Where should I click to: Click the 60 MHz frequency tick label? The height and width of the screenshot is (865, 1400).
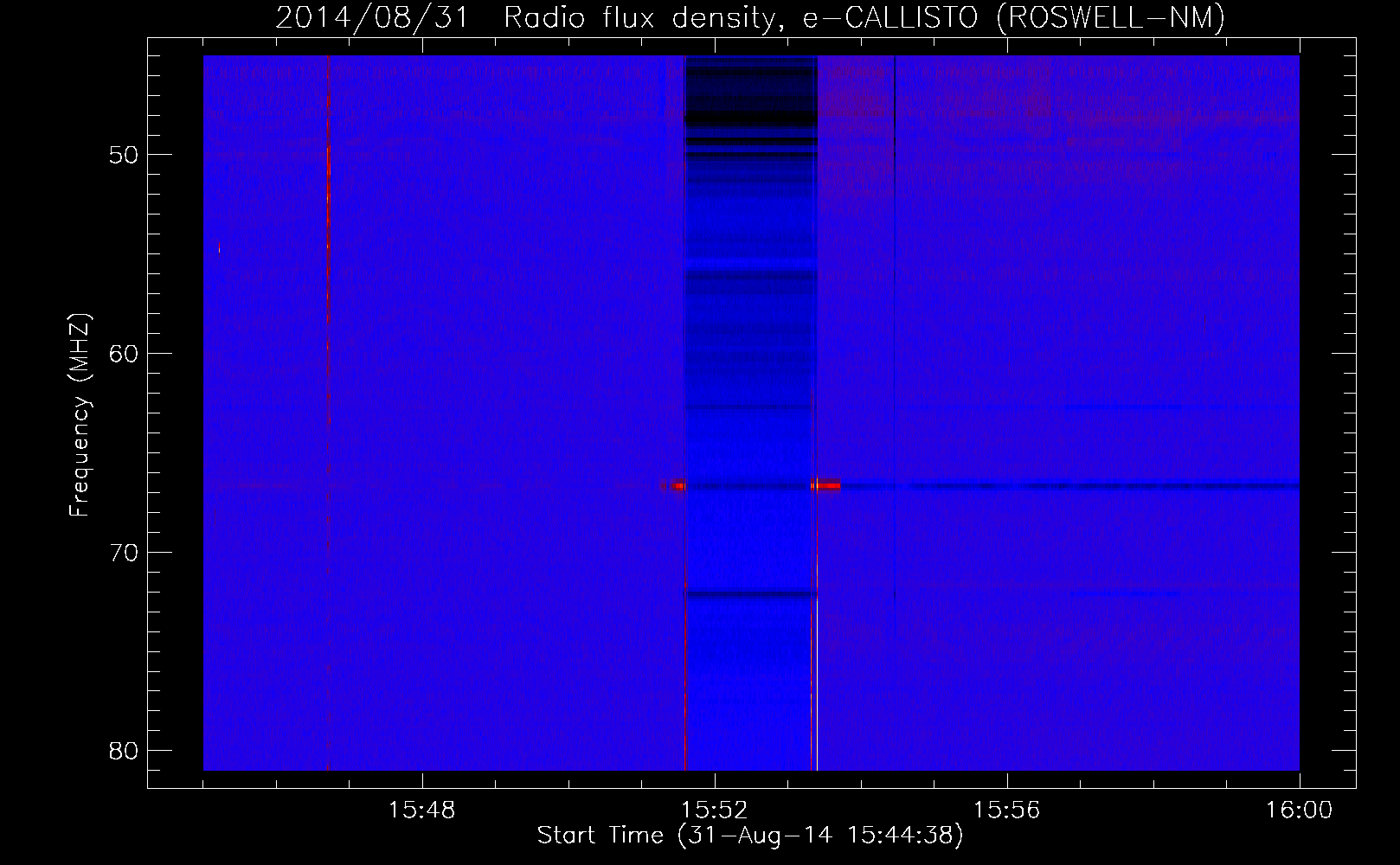coord(124,354)
